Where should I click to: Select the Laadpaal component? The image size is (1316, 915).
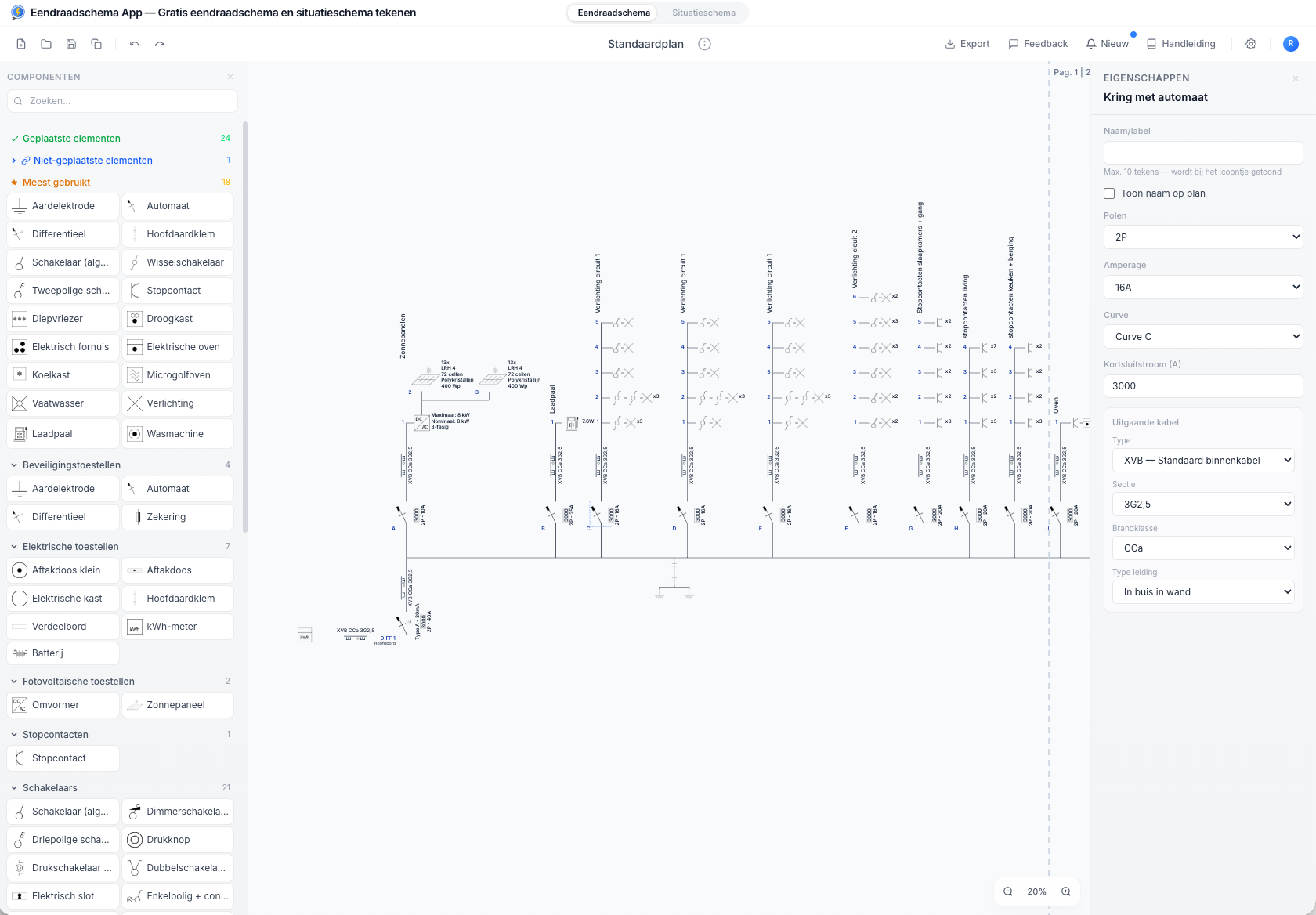pos(63,434)
